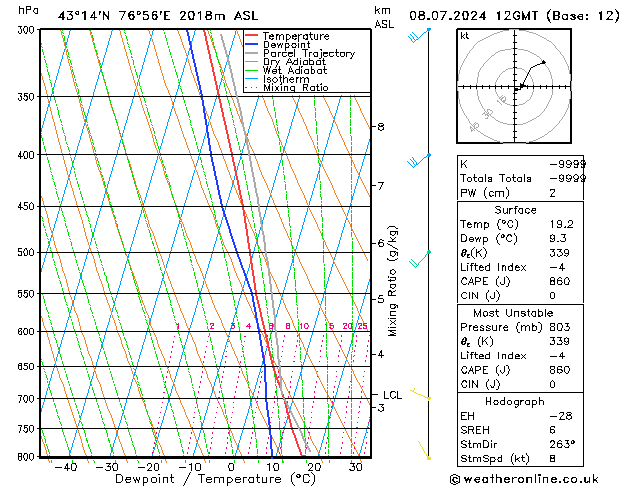This screenshot has height=486, width=629.
Task: Click the Mixing Ratio (g/kg) vertical axis title
Action: (392, 281)
